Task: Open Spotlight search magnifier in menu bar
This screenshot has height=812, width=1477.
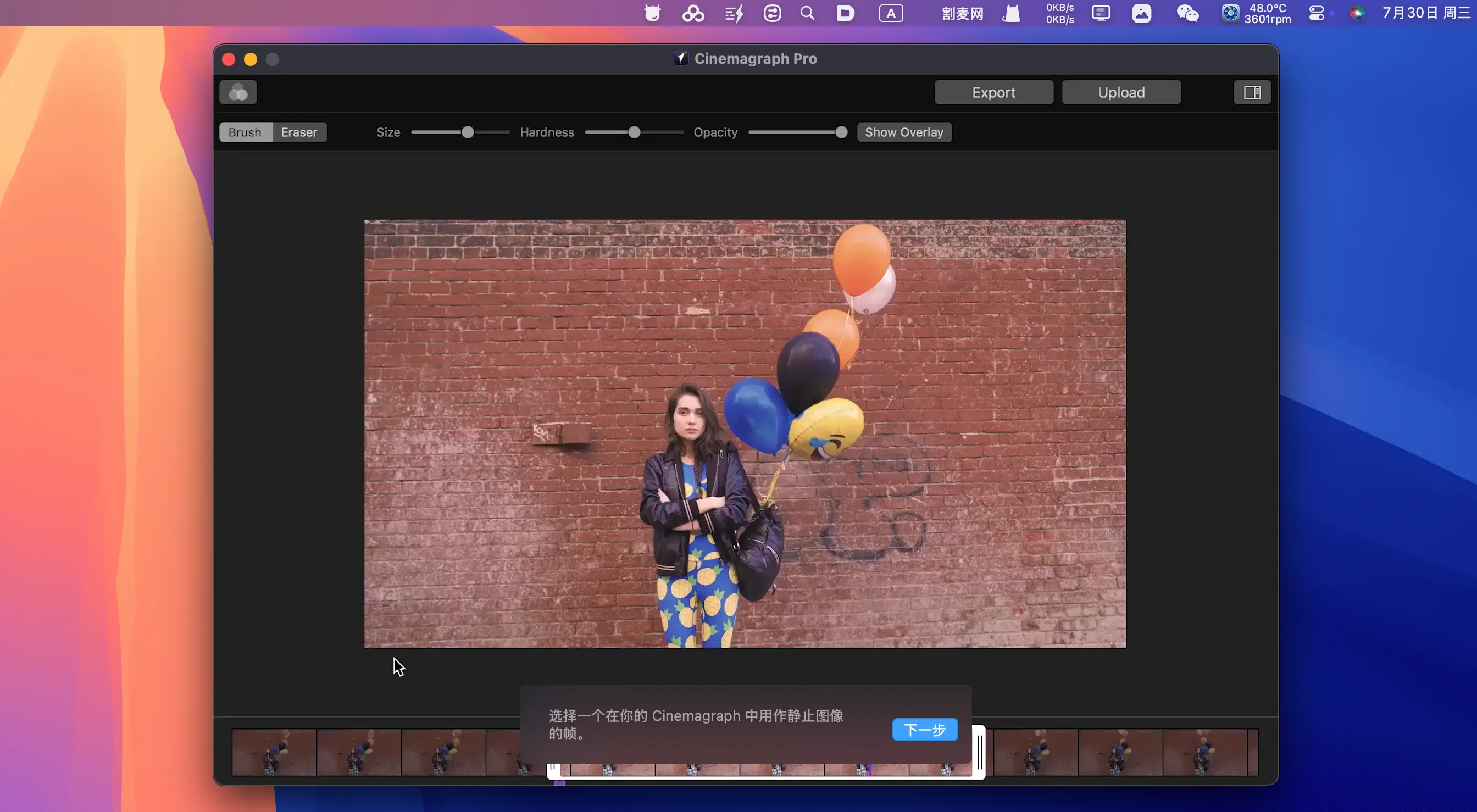Action: [x=807, y=13]
